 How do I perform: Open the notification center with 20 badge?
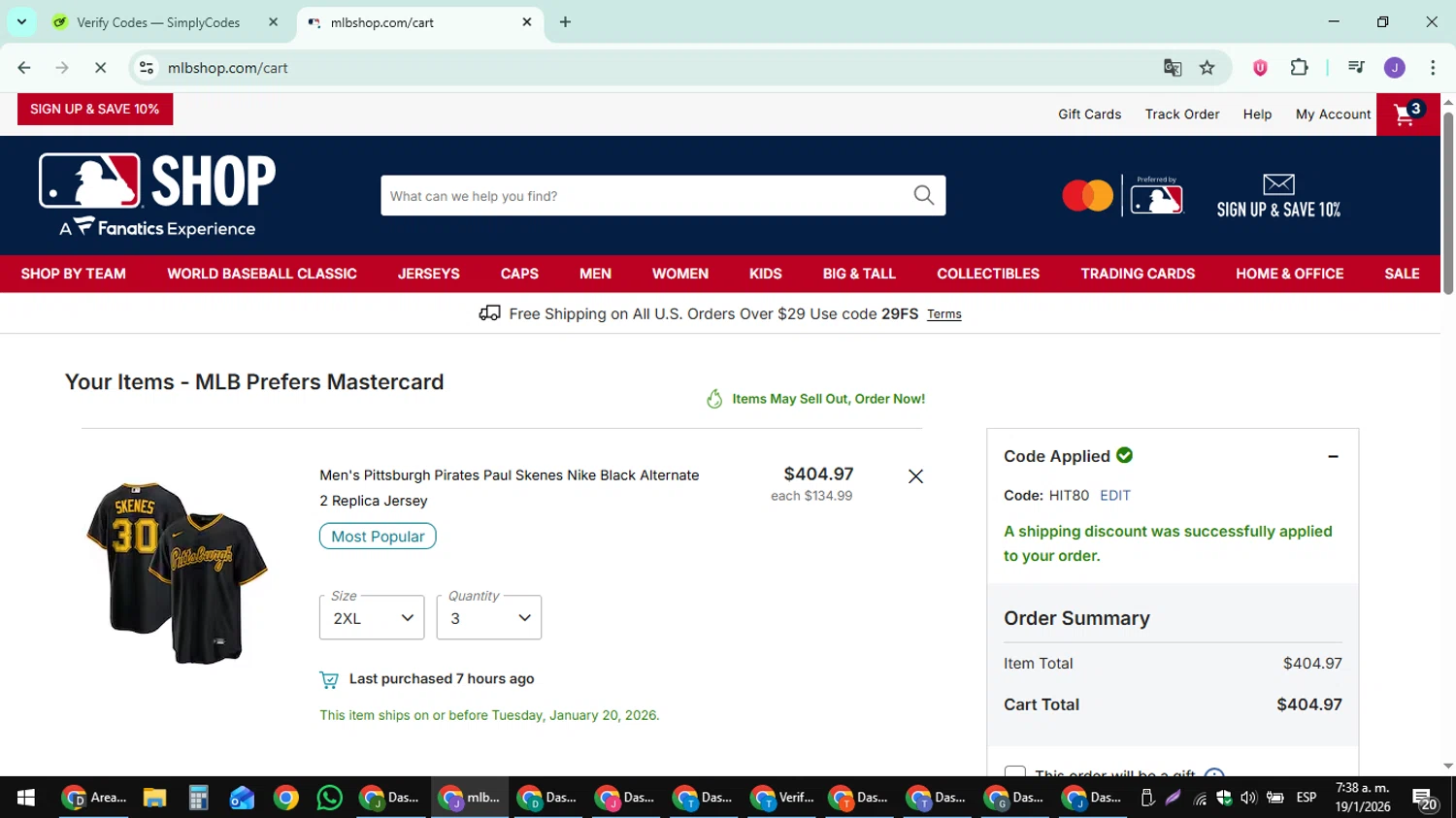pyautogui.click(x=1425, y=799)
